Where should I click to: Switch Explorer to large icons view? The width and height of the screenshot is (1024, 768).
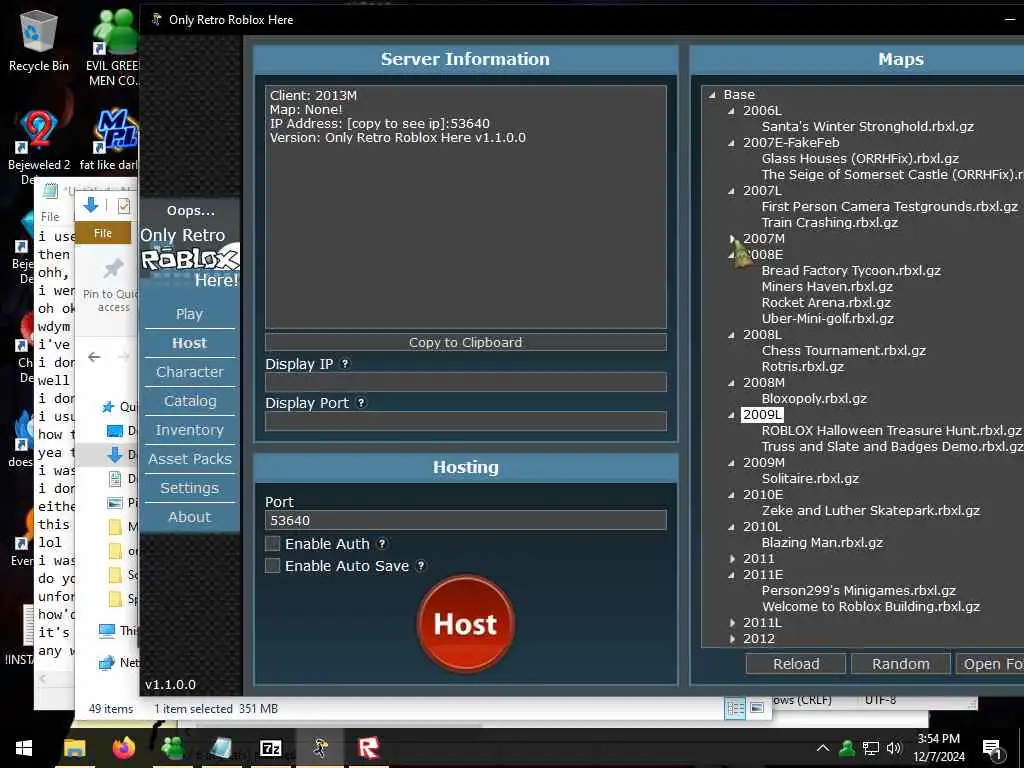point(757,709)
